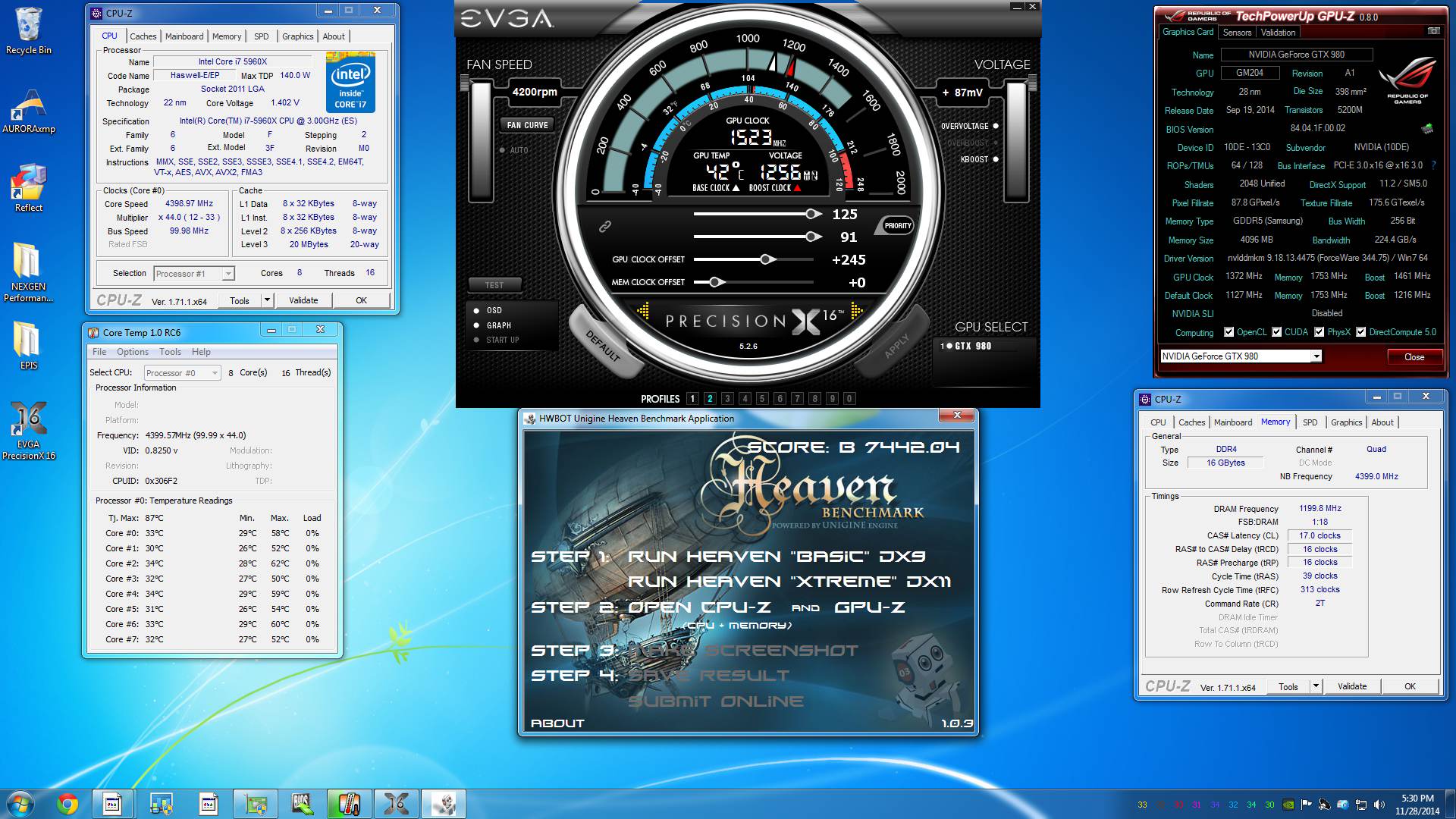Open the Reflect desktop icon
This screenshot has width=1456, height=819.
[x=29, y=188]
